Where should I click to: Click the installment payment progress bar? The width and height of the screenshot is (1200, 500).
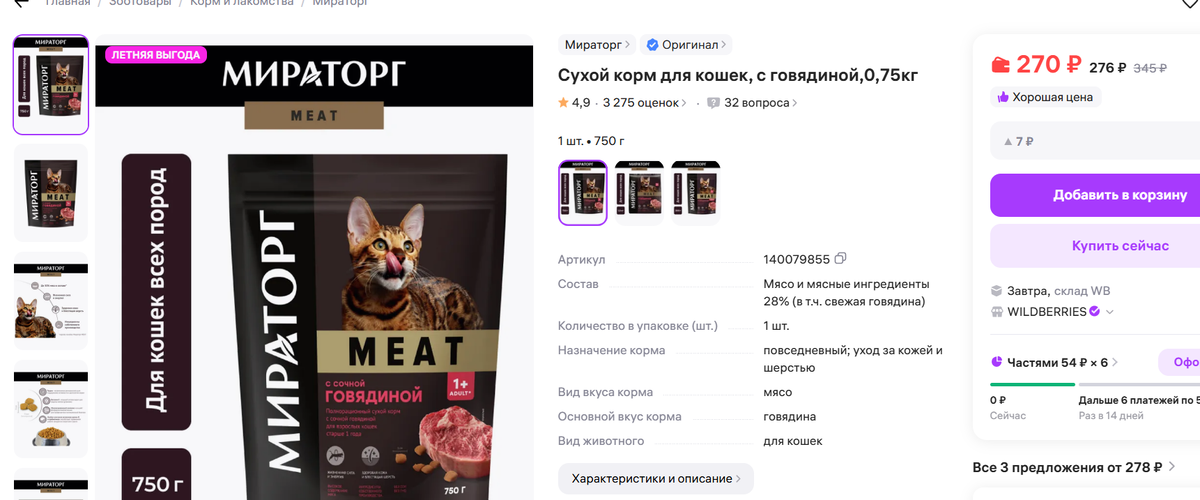(1095, 384)
